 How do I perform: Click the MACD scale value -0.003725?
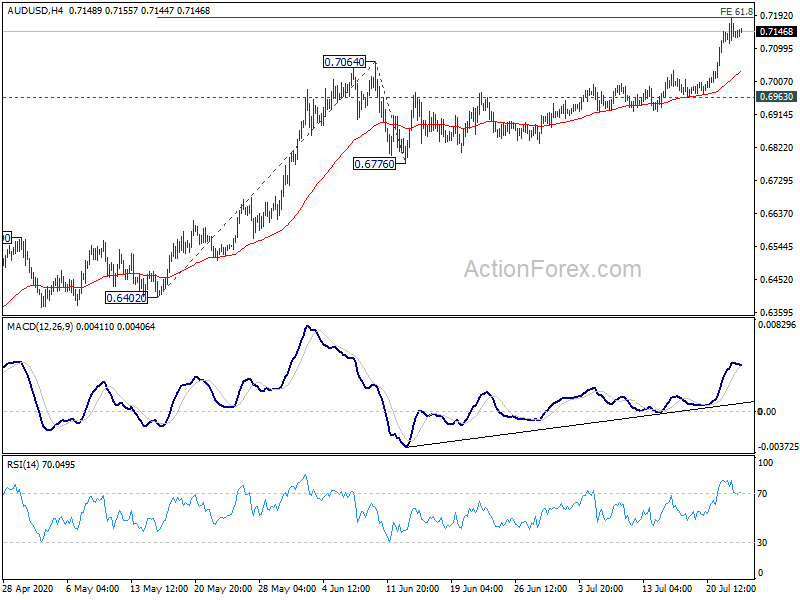pyautogui.click(x=778, y=446)
